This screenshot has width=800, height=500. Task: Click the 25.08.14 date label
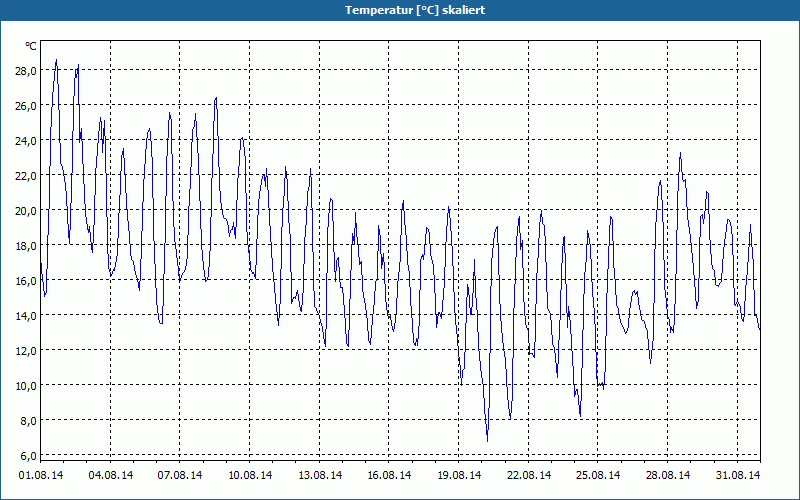point(598,475)
